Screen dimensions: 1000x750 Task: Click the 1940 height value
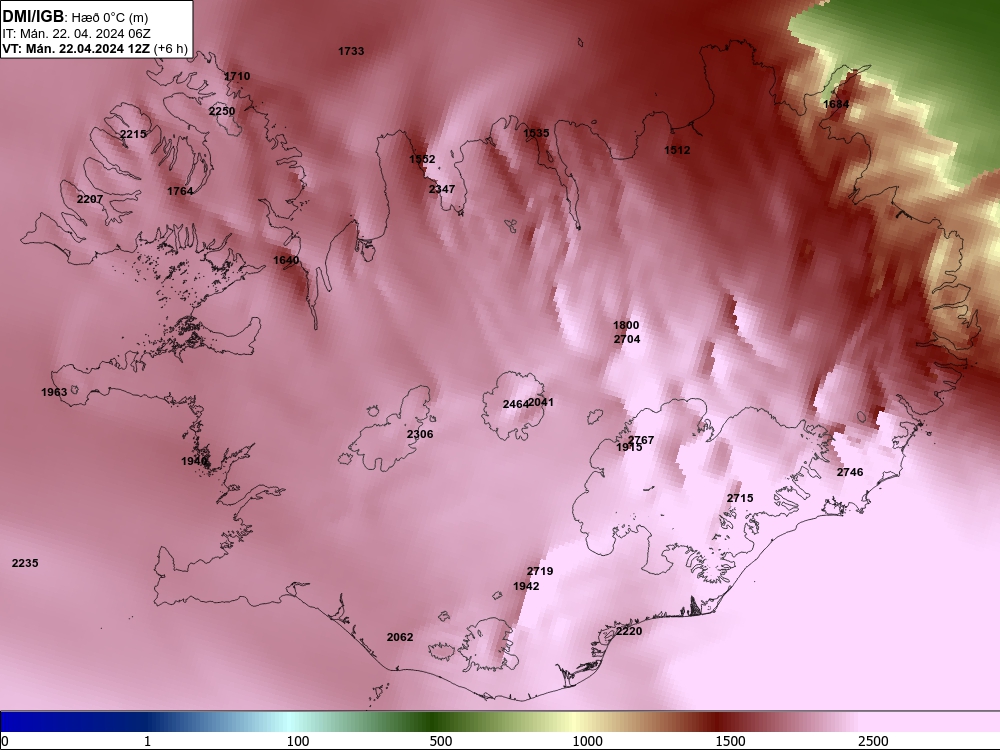[194, 460]
